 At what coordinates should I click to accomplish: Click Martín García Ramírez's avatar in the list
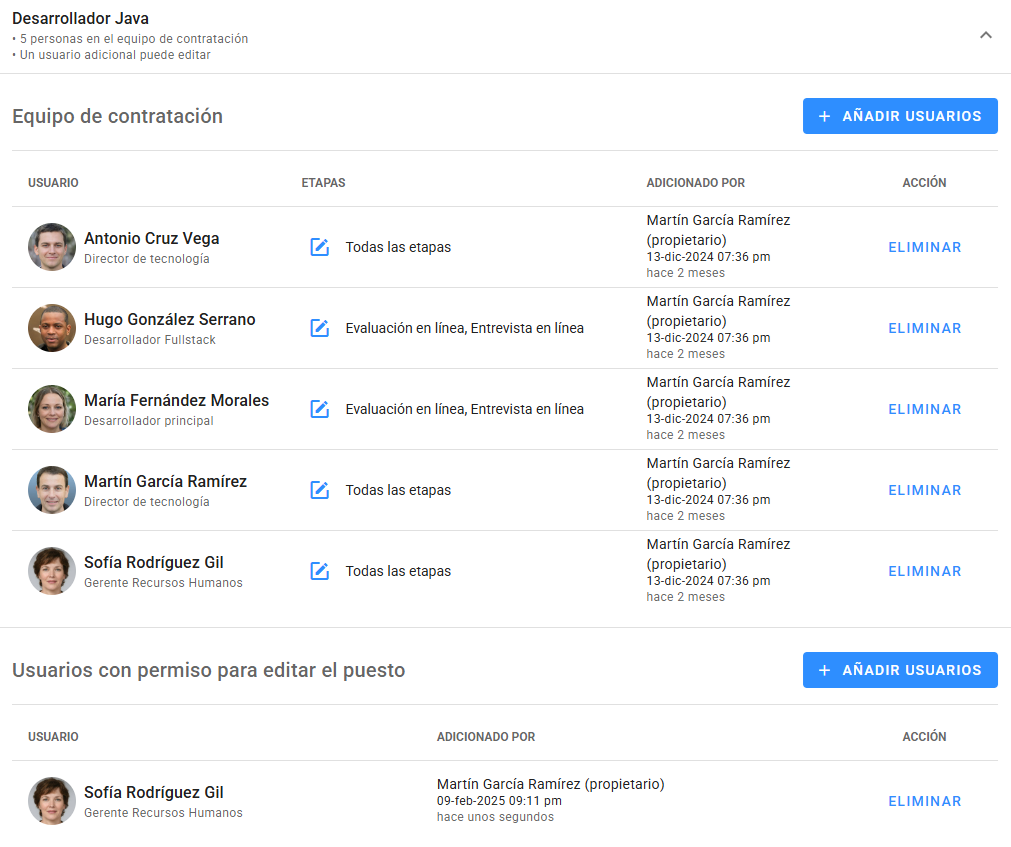52,490
